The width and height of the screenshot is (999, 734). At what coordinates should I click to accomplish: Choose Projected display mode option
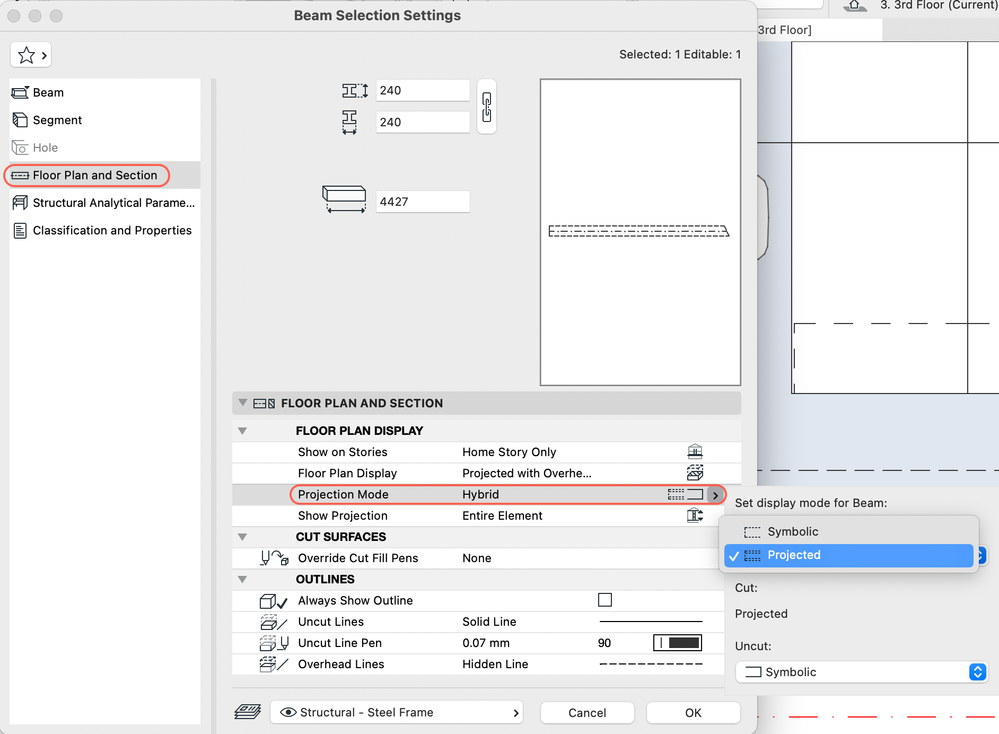(849, 555)
